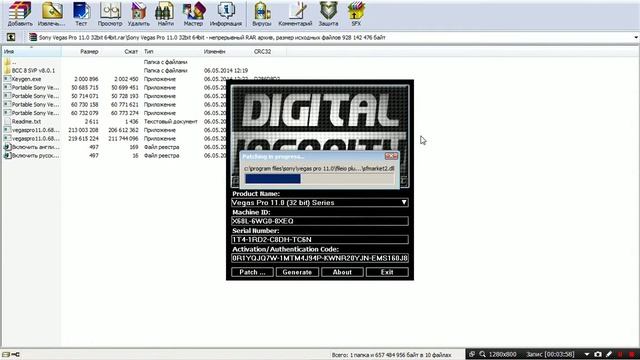Click the recorder magnifier zoom icon
The width and height of the screenshot is (640, 360).
[x=482, y=354]
